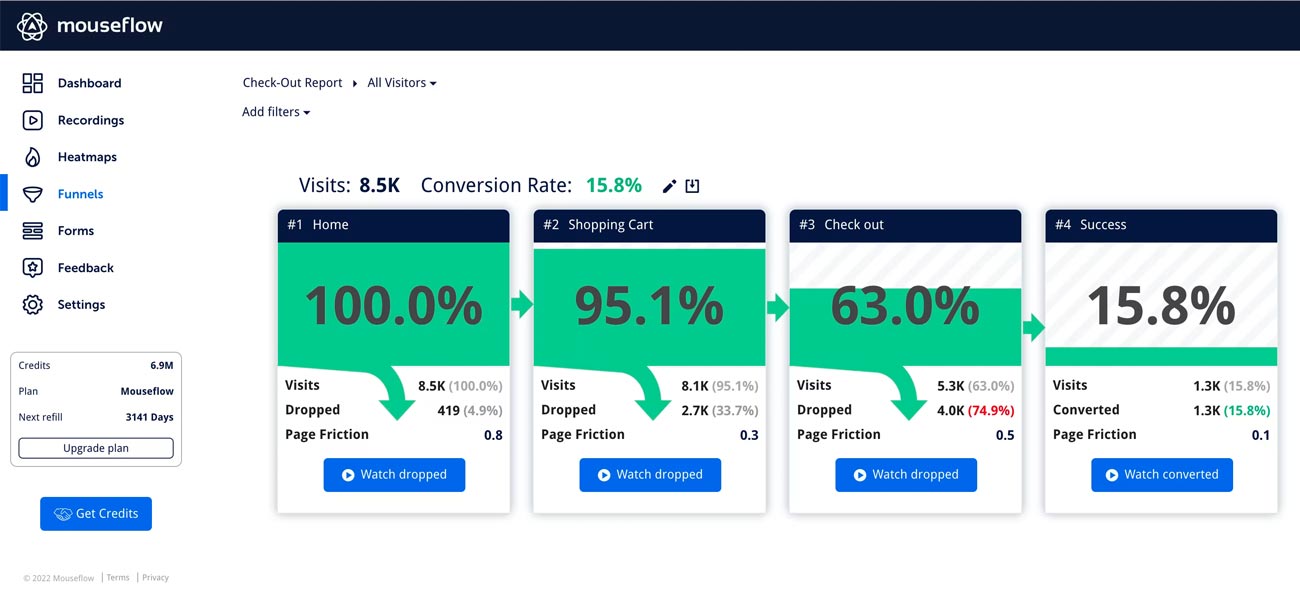Click Watch converted on the Success step
Screen dimensions: 1300x601
tap(1161, 475)
